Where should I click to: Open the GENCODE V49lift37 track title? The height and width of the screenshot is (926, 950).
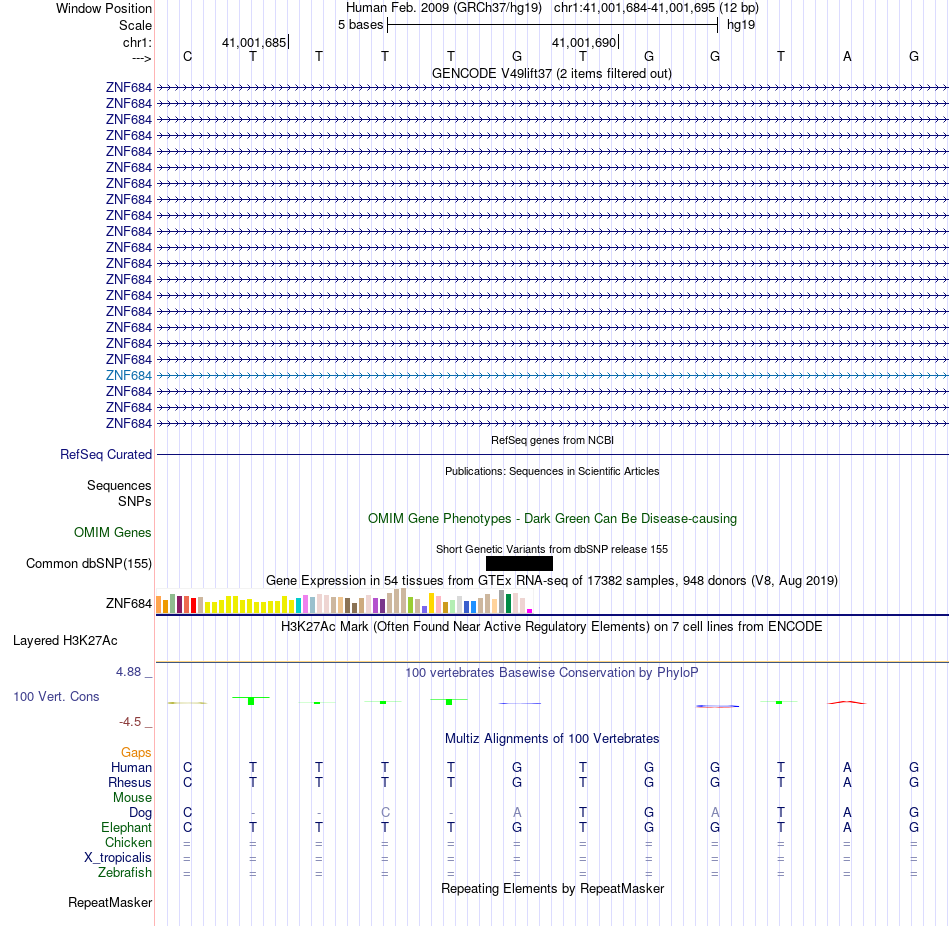tap(552, 73)
